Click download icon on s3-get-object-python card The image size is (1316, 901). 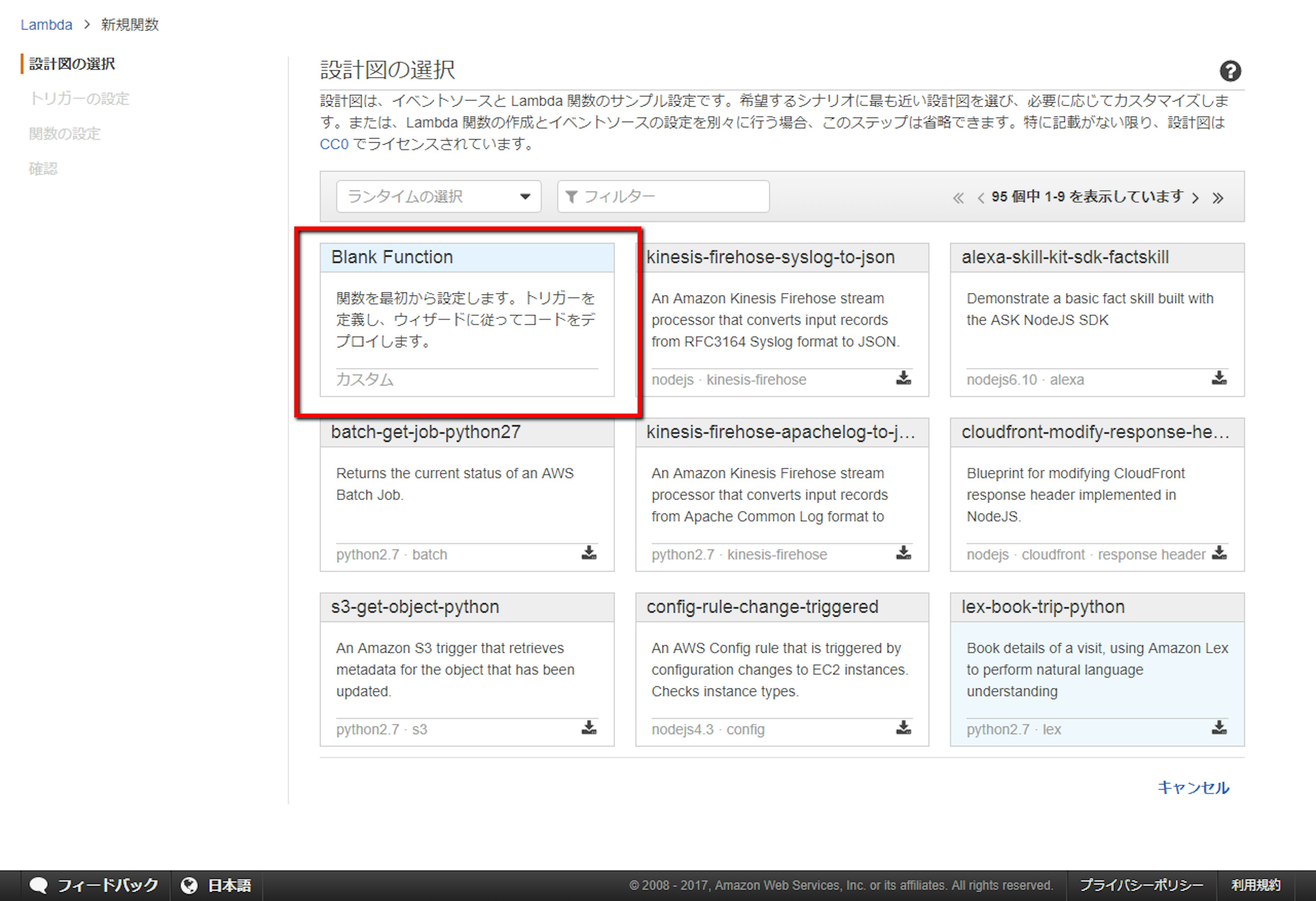coord(589,728)
